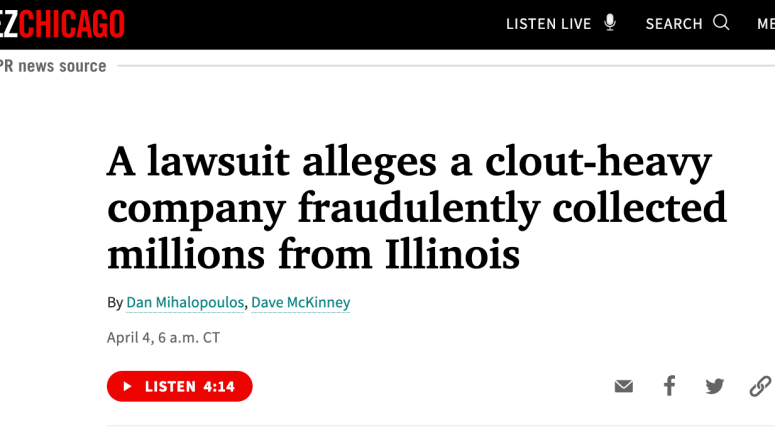Click the "By" byline label
The width and height of the screenshot is (775, 440).
pyautogui.click(x=115, y=302)
